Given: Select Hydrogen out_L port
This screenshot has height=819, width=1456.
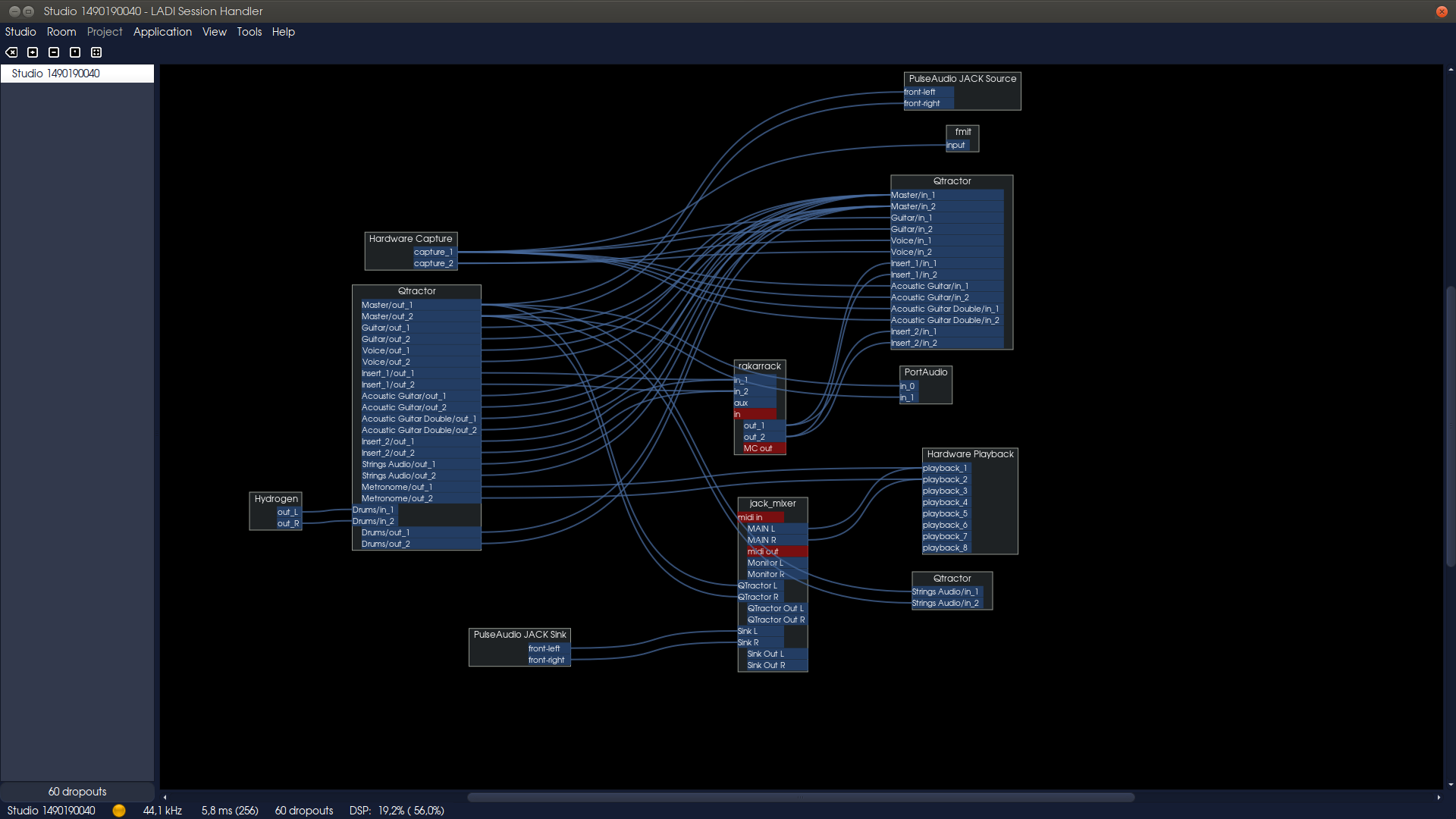Looking at the screenshot, I should [289, 513].
